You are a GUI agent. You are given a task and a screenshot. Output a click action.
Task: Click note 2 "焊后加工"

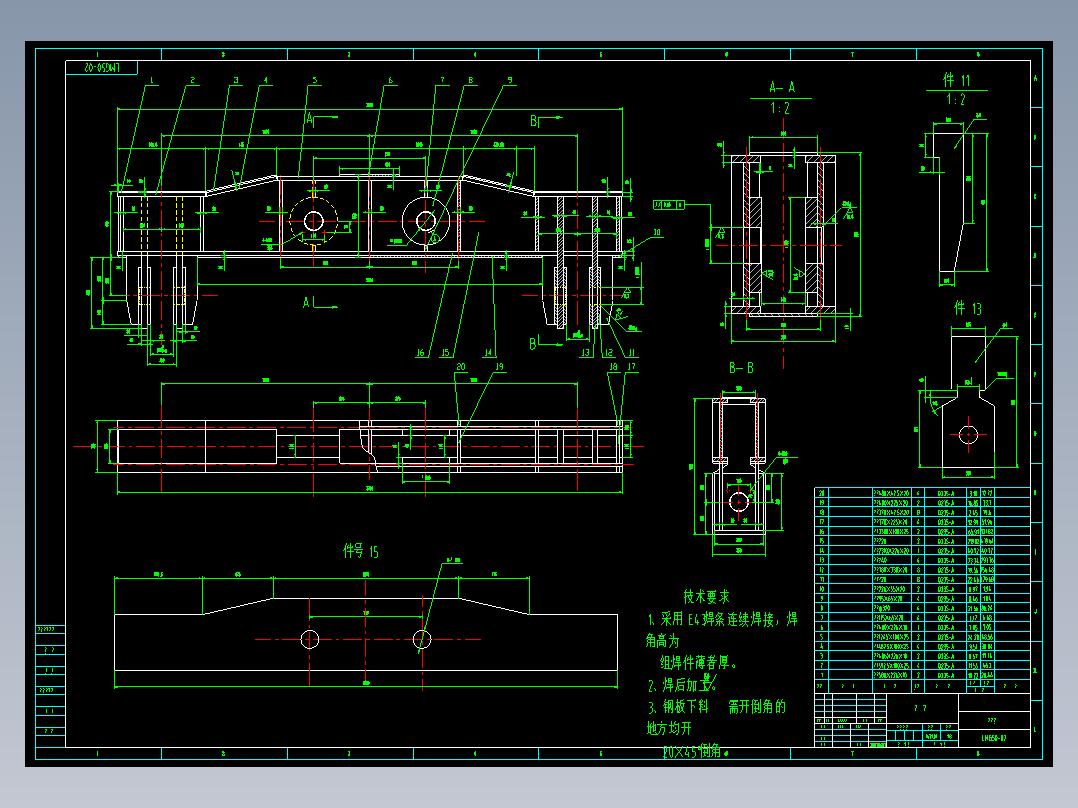coord(682,685)
